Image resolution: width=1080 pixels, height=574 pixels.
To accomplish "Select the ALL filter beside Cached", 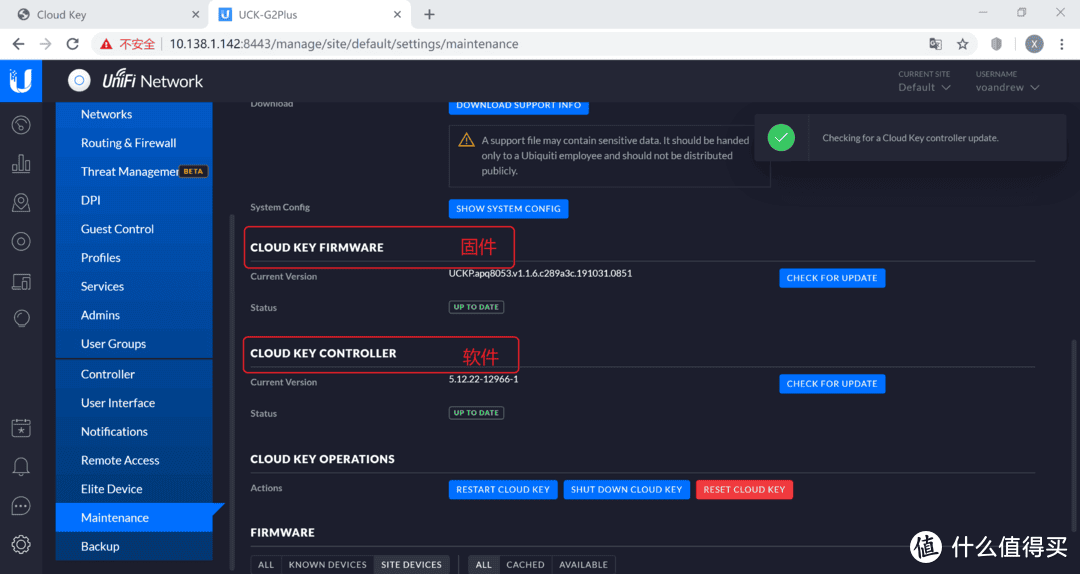I will tap(484, 564).
